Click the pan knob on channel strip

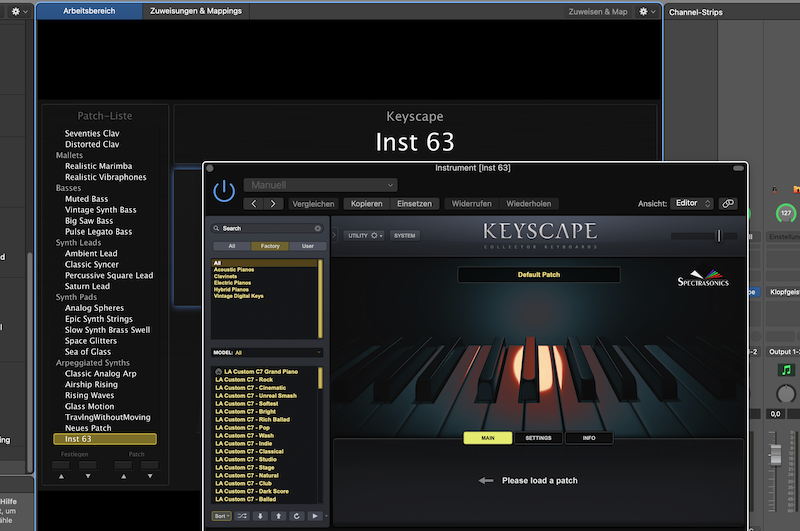coord(786,394)
